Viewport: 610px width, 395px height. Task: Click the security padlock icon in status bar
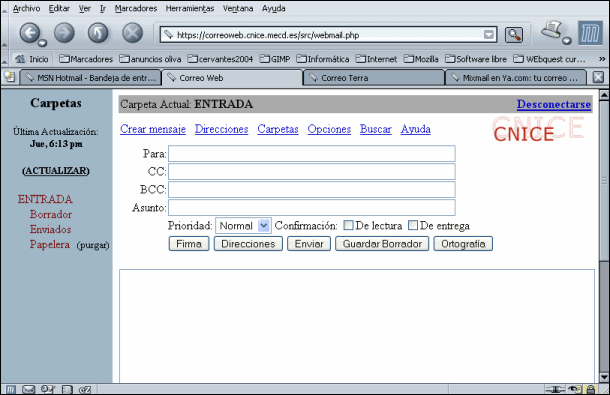[x=591, y=389]
